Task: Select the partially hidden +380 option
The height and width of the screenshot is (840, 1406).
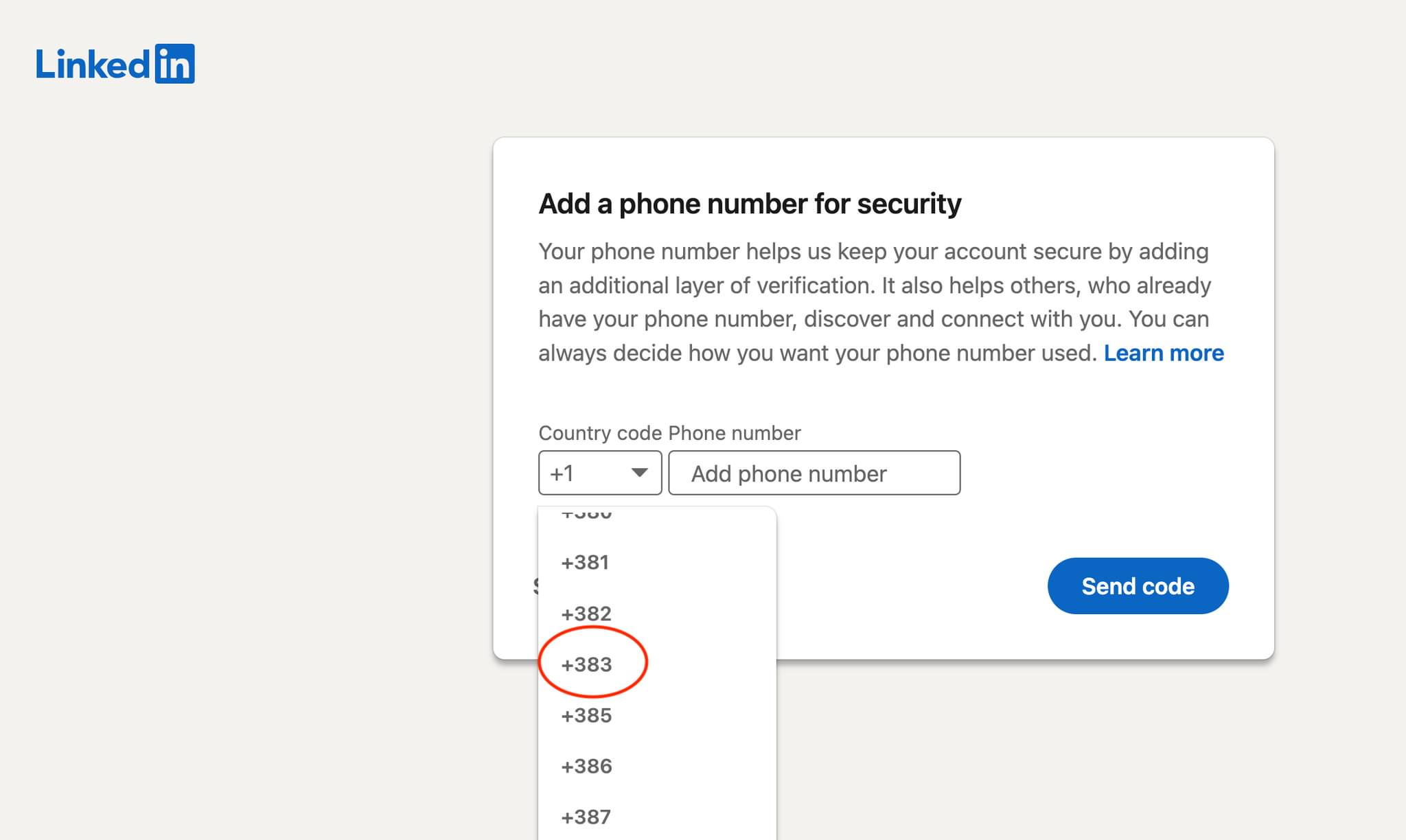Action: click(x=657, y=515)
